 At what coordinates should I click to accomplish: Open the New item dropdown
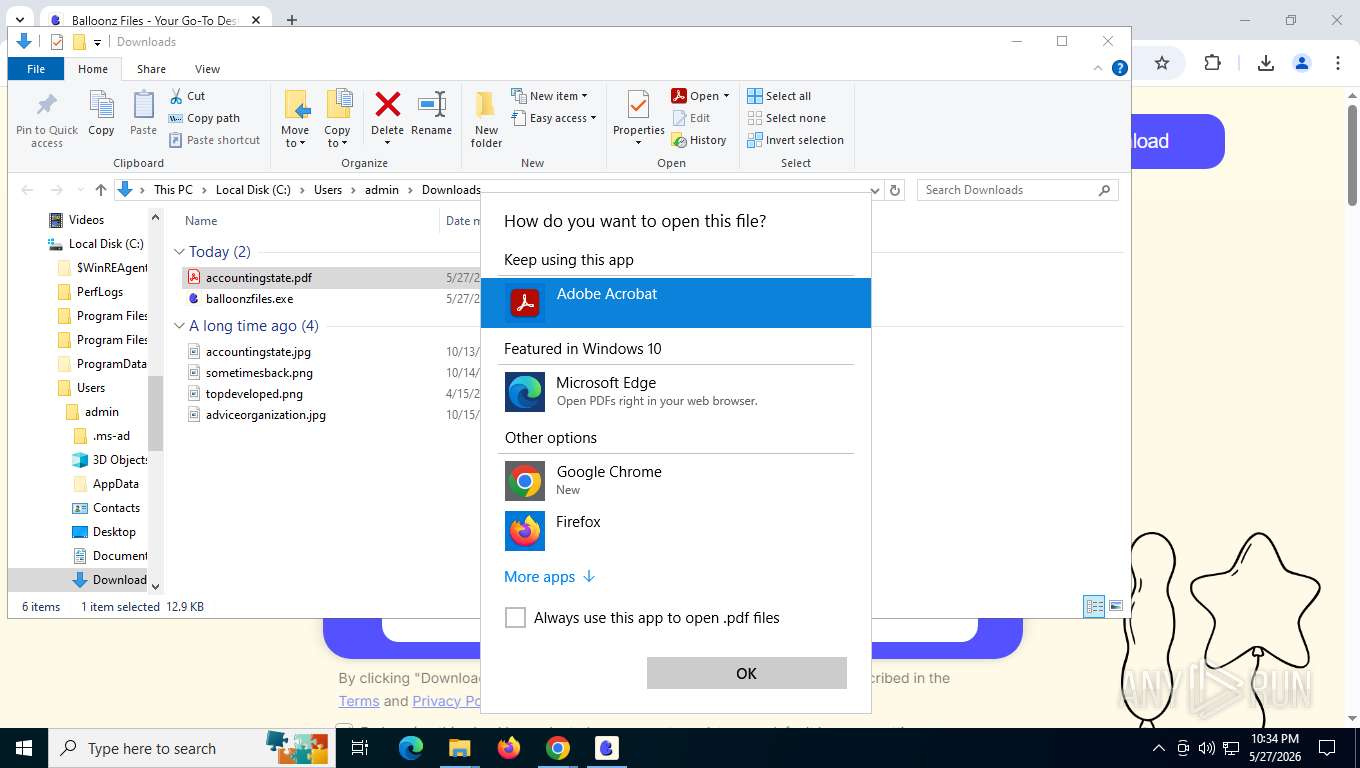coord(549,96)
